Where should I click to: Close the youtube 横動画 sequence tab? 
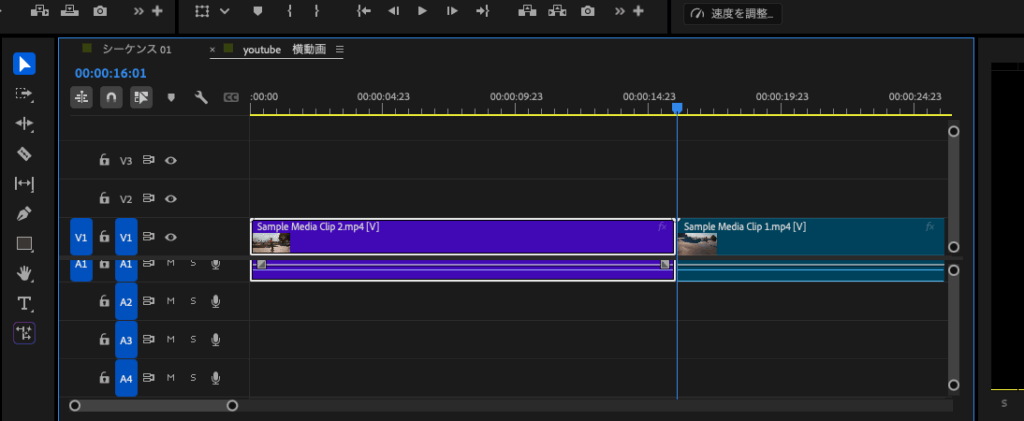point(212,50)
